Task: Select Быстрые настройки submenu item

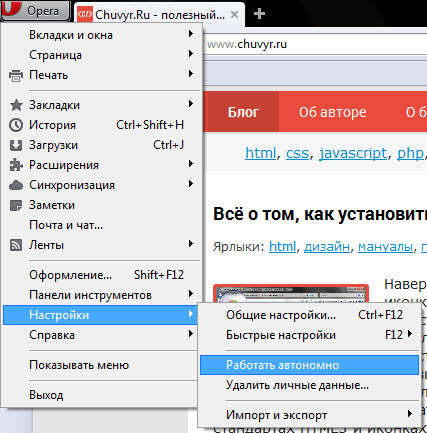Action: pyautogui.click(x=309, y=335)
